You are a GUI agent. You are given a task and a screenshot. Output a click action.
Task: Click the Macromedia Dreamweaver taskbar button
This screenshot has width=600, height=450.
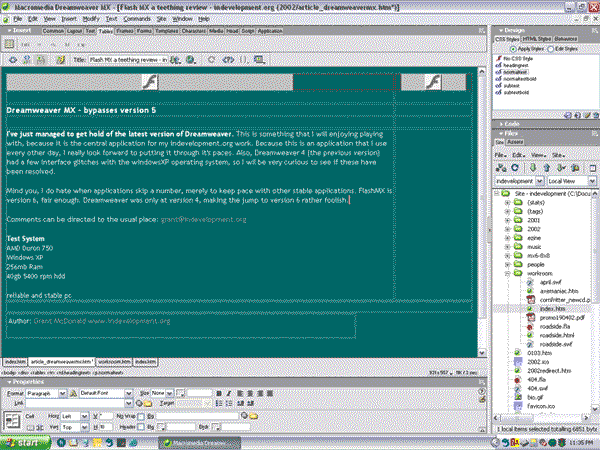tap(199, 443)
